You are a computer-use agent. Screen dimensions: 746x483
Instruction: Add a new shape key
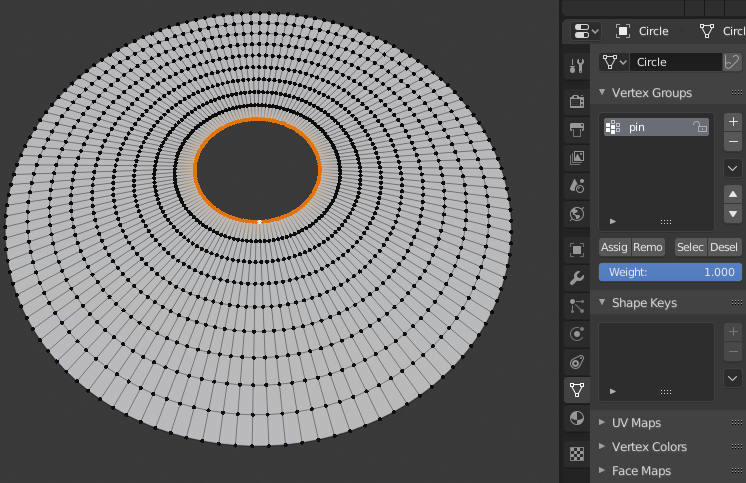point(733,332)
